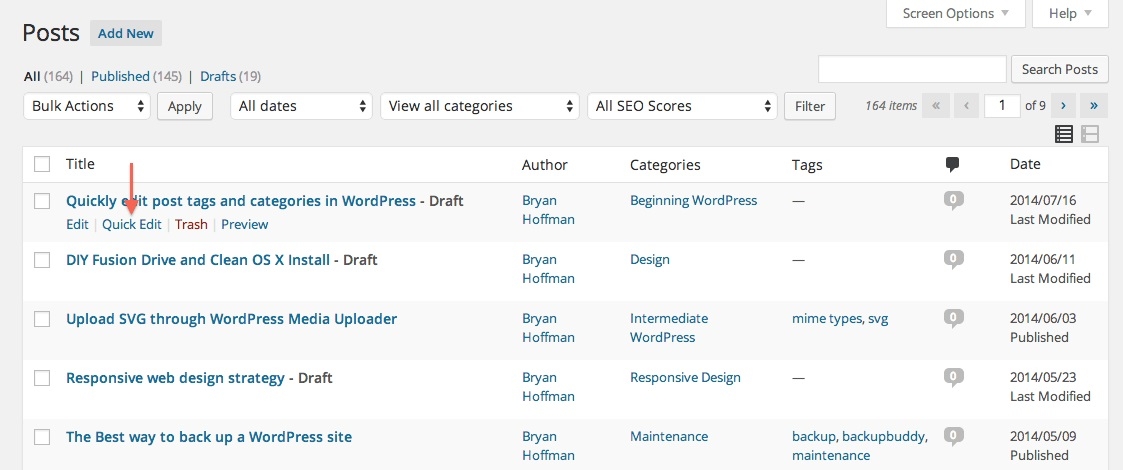Click the Add New button
Screen dimensions: 1123x470
tap(126, 33)
